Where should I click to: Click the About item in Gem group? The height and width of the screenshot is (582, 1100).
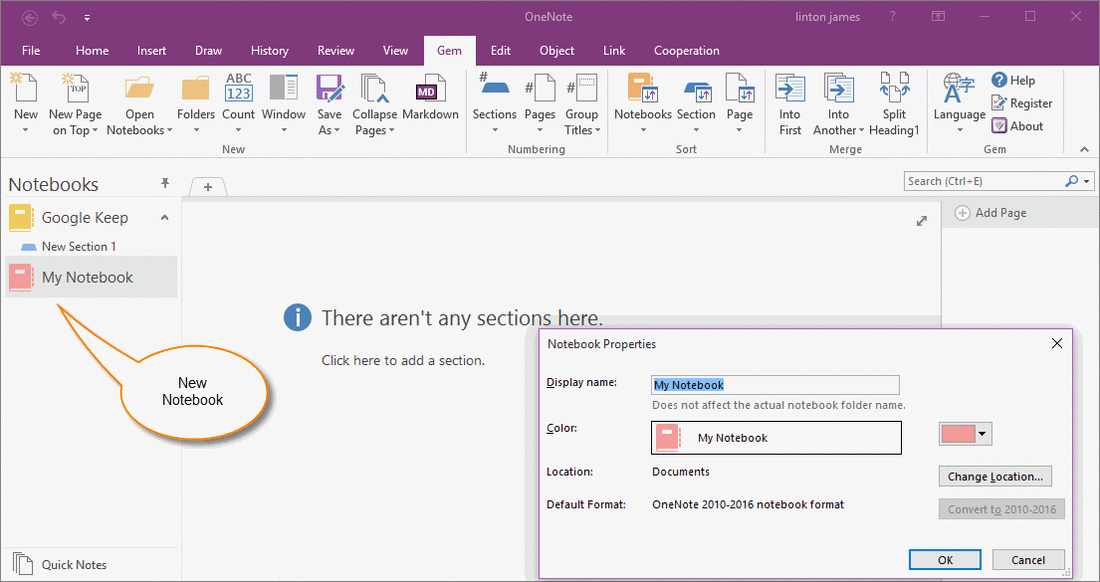tap(1017, 126)
